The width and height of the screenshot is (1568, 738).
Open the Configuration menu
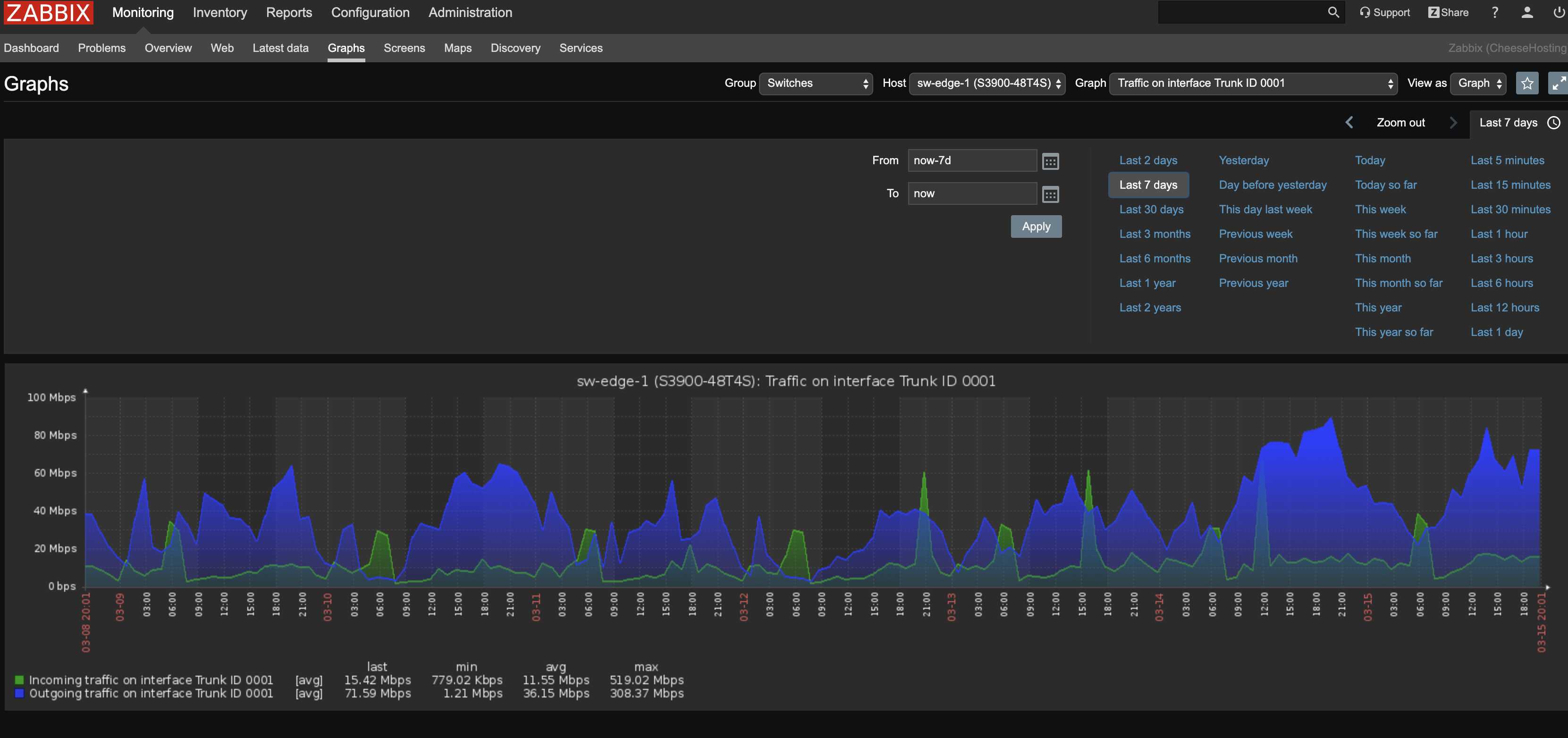point(370,13)
